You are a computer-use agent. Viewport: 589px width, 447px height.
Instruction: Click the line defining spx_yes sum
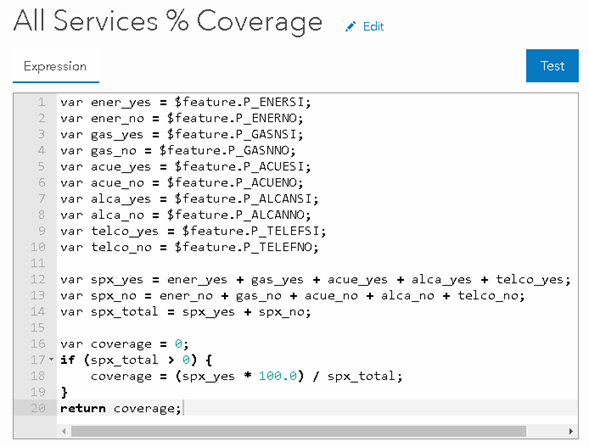pyautogui.click(x=316, y=279)
